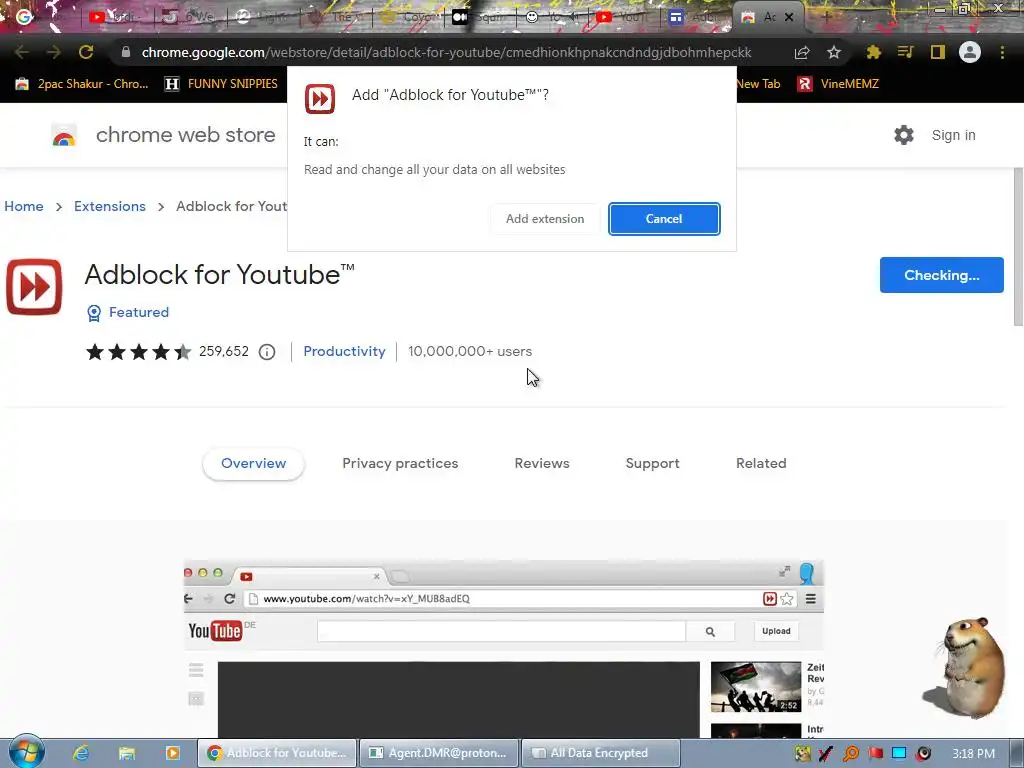Share this page via address bar icon
Image resolution: width=1024 pixels, height=768 pixels.
[x=802, y=52]
